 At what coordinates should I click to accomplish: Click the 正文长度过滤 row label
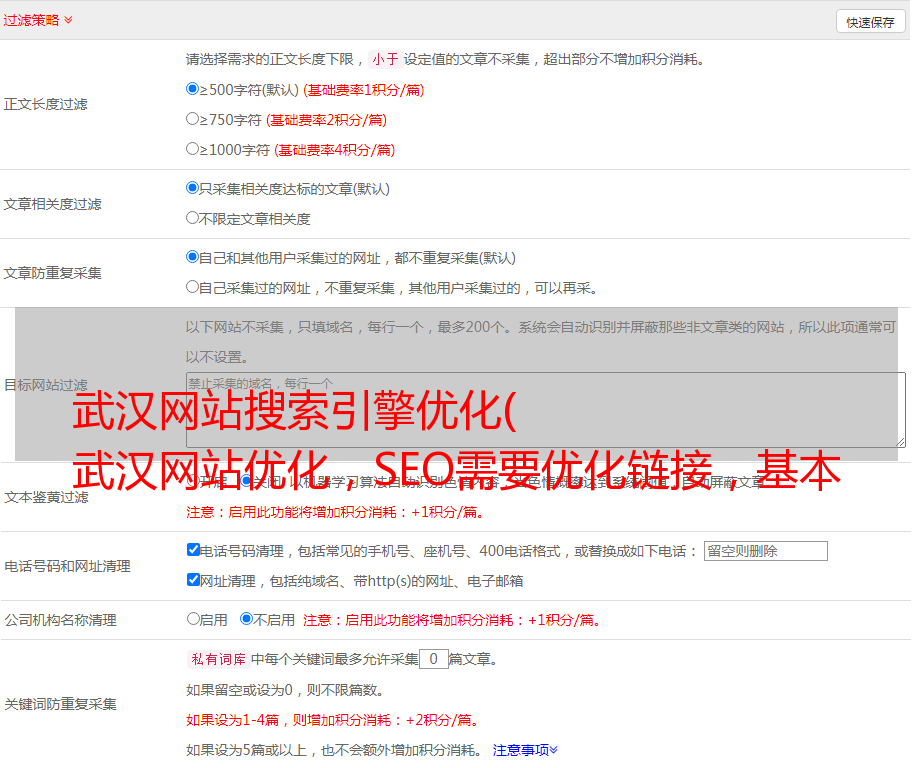pyautogui.click(x=46, y=104)
